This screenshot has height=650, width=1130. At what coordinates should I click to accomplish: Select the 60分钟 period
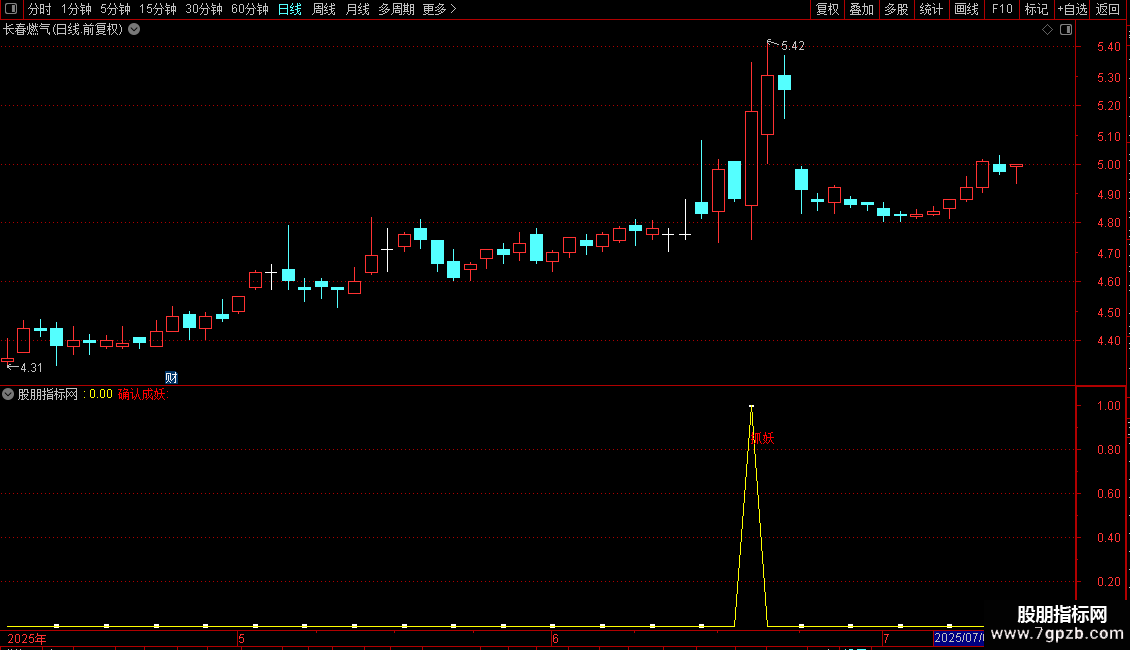pos(249,9)
